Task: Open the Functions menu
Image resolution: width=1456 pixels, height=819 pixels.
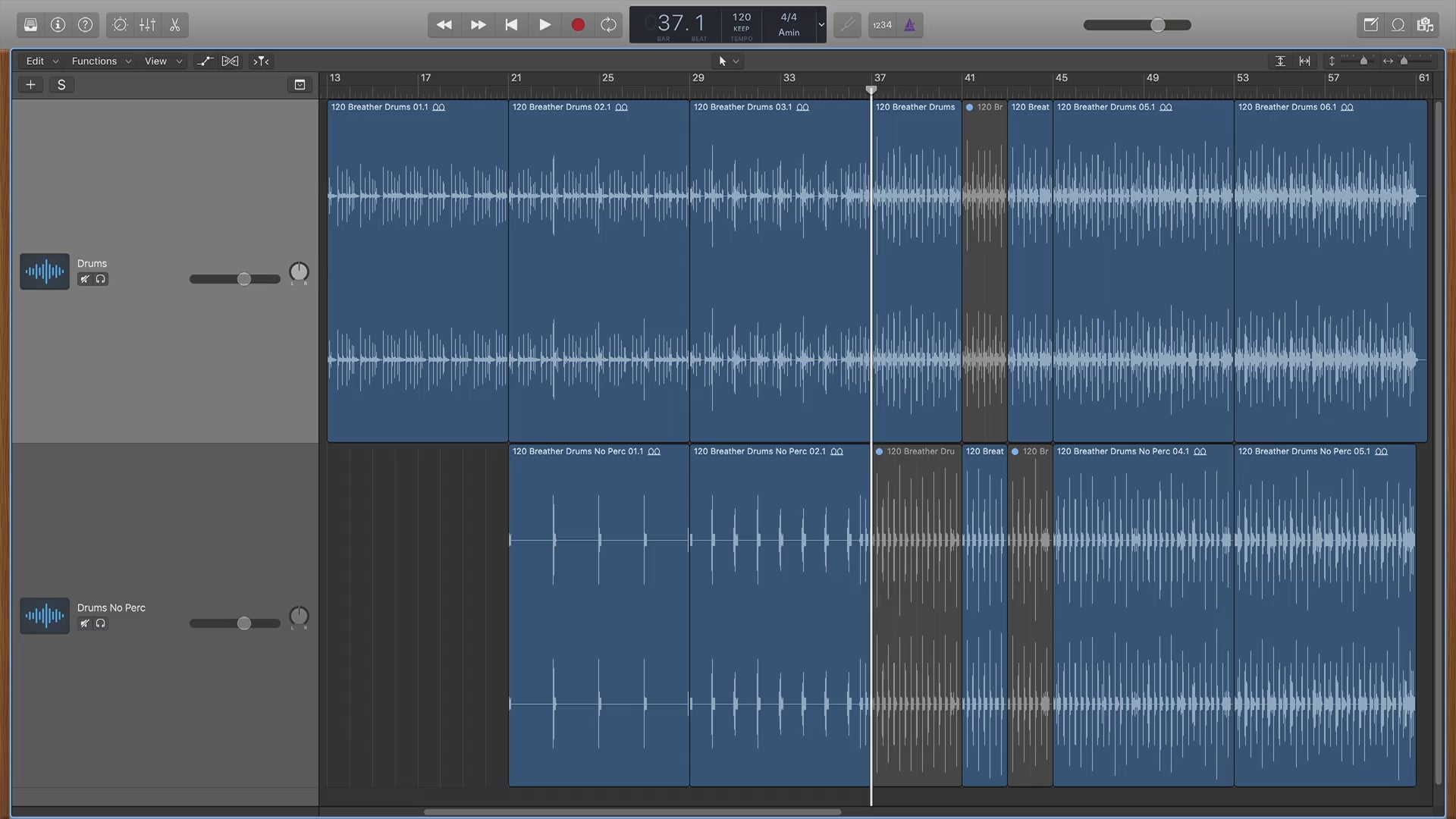Action: tap(101, 61)
